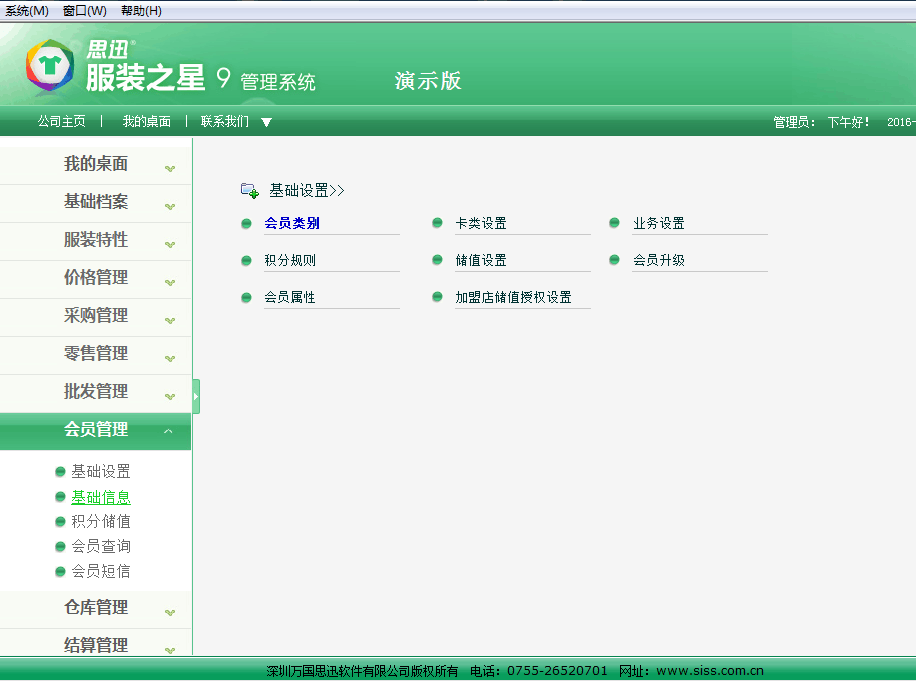This screenshot has height=681, width=916.
Task: Click the green bullet beside 储值设置
Action: [437, 260]
